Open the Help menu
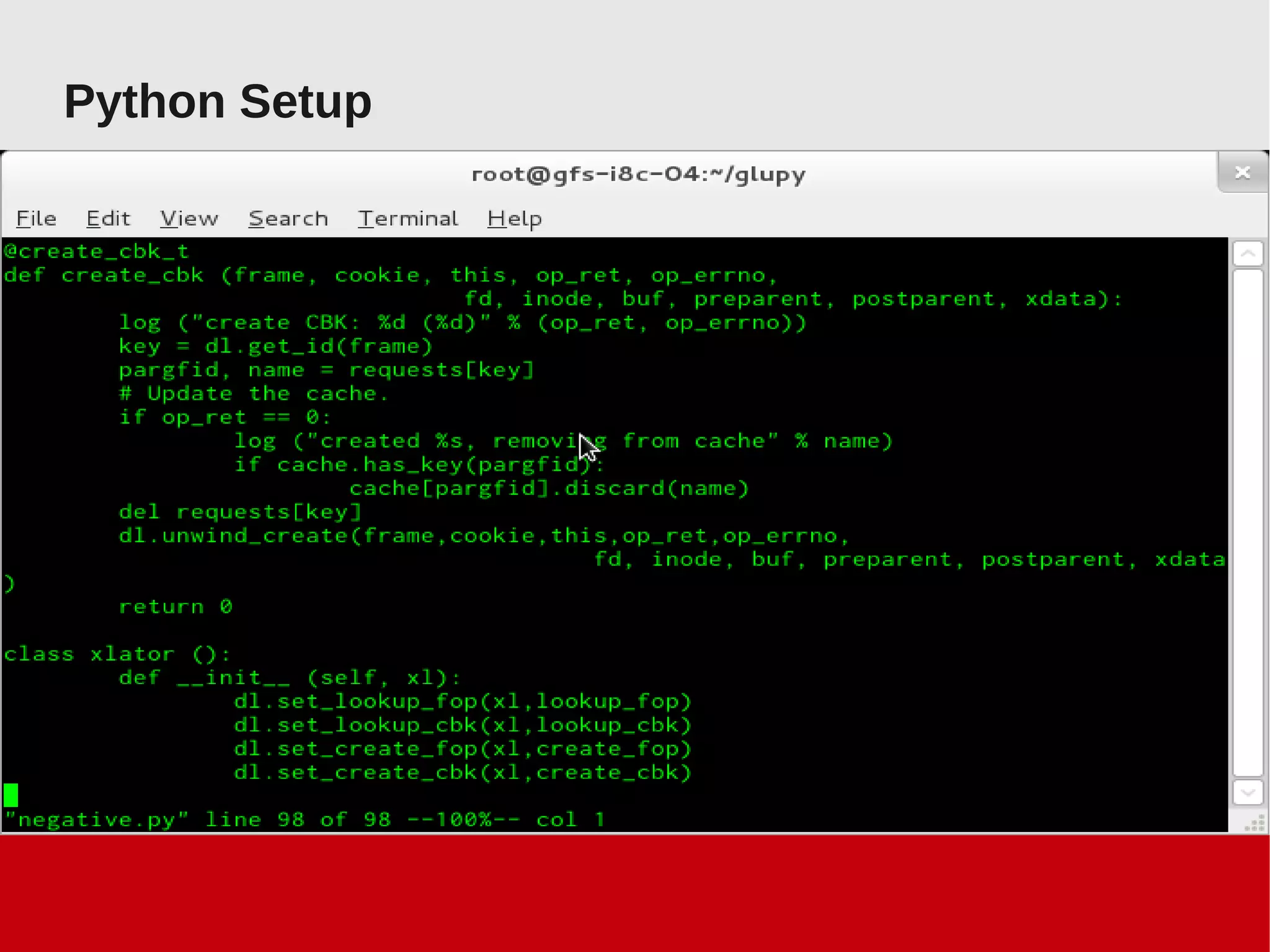Image resolution: width=1270 pixels, height=952 pixels. click(x=515, y=219)
